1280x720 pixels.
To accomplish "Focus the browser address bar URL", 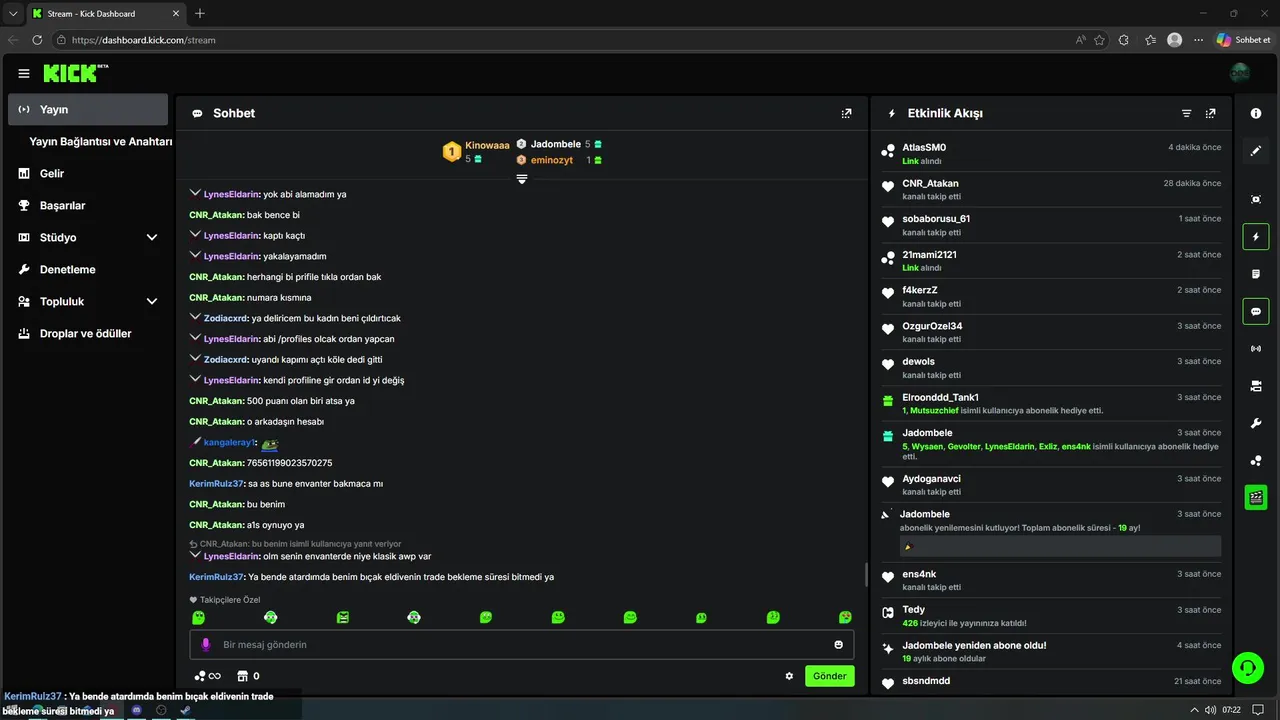I will (144, 40).
